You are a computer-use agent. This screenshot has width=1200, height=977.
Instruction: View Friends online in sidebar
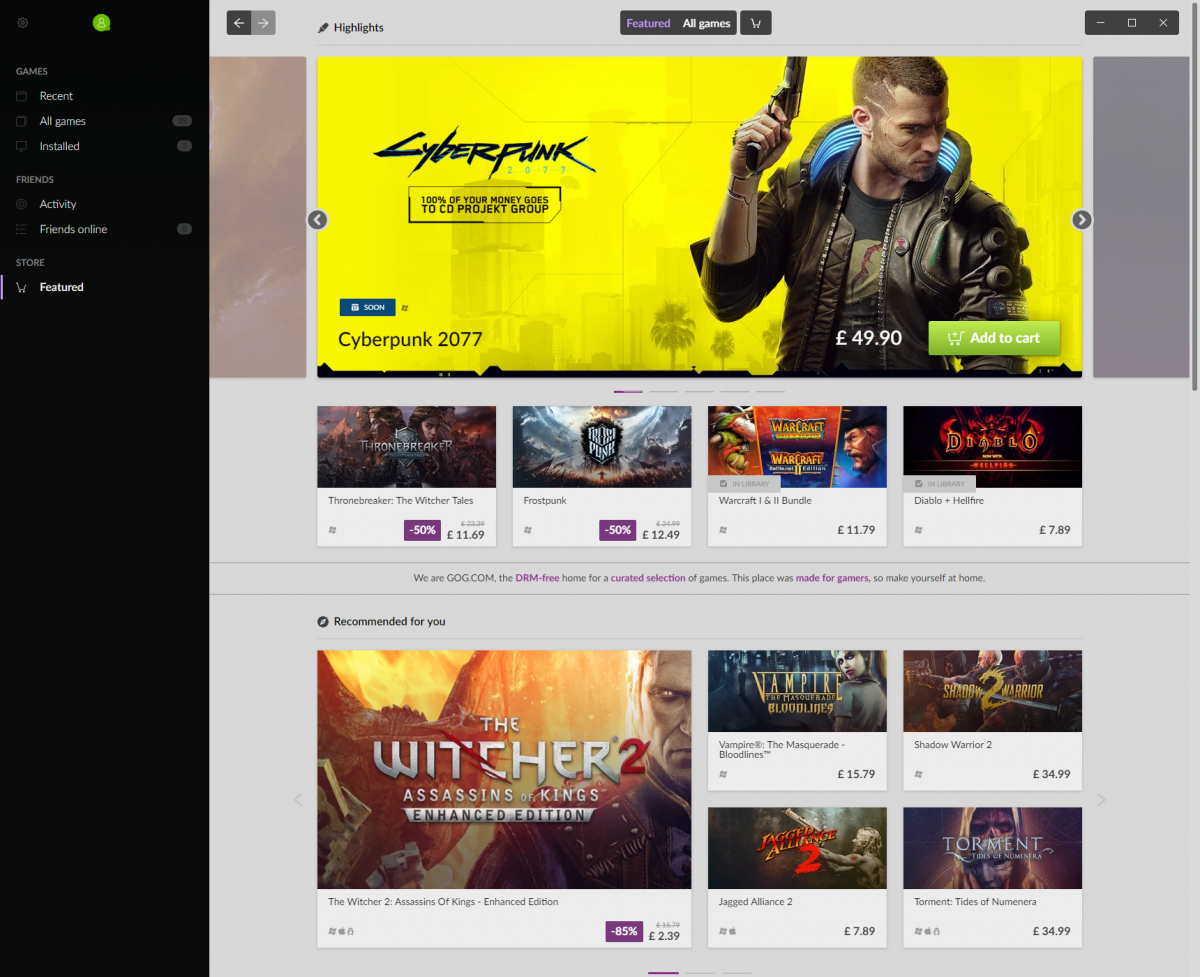[73, 229]
